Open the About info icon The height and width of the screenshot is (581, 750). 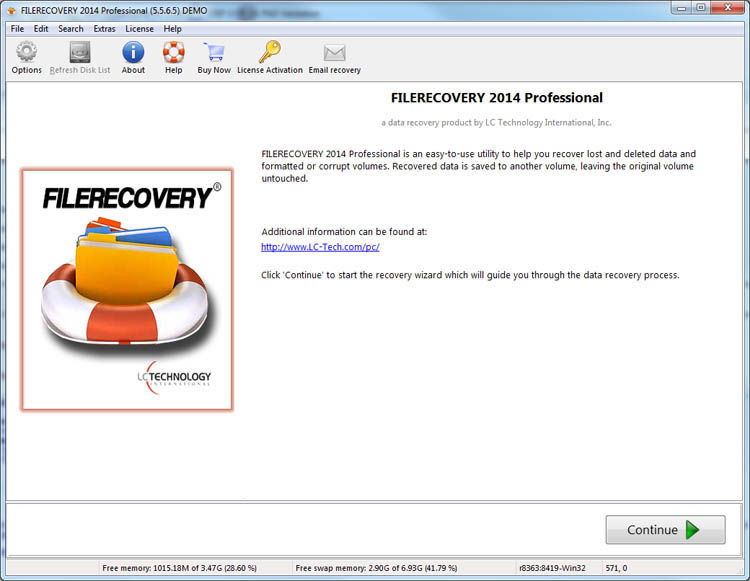[x=133, y=52]
